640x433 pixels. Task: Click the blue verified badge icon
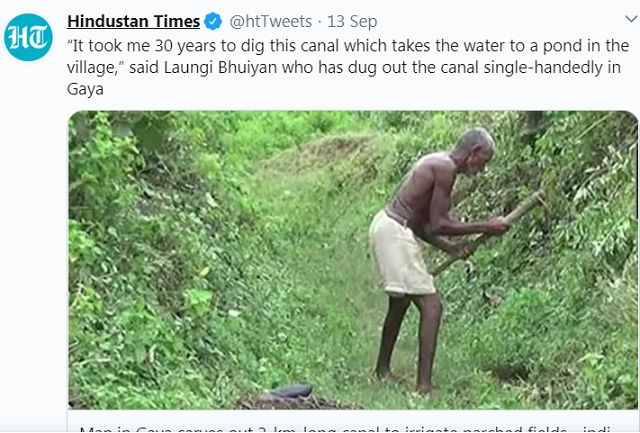214,21
